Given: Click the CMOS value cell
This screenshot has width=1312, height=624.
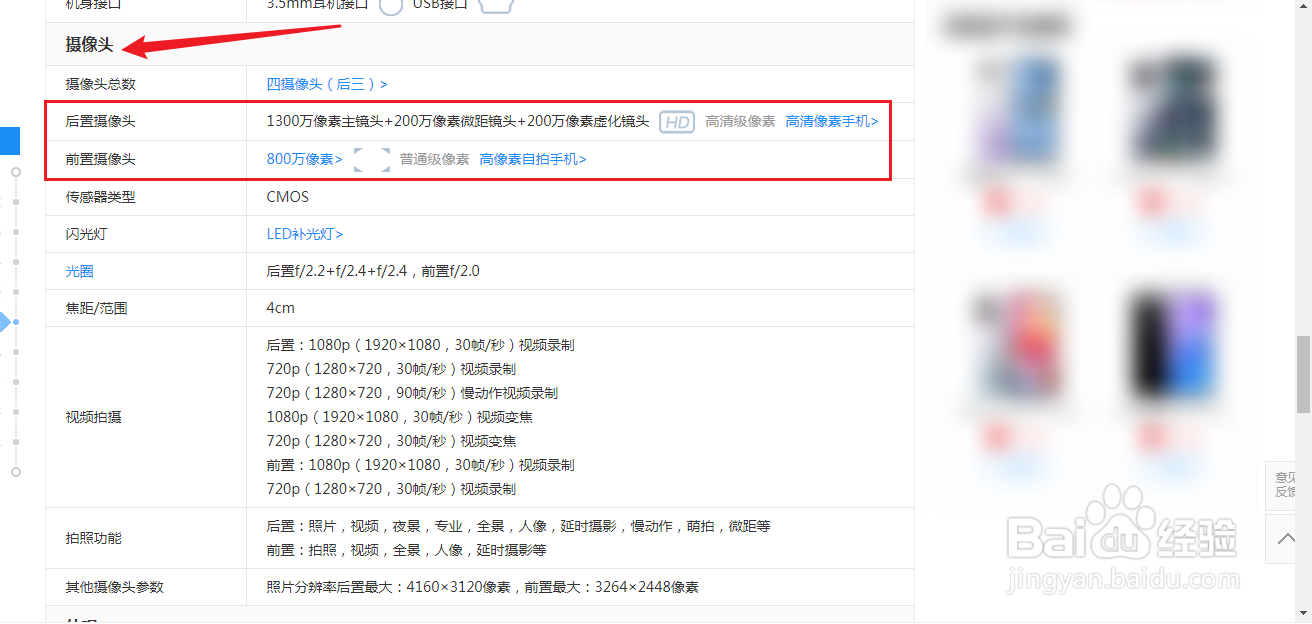Looking at the screenshot, I should [x=288, y=197].
